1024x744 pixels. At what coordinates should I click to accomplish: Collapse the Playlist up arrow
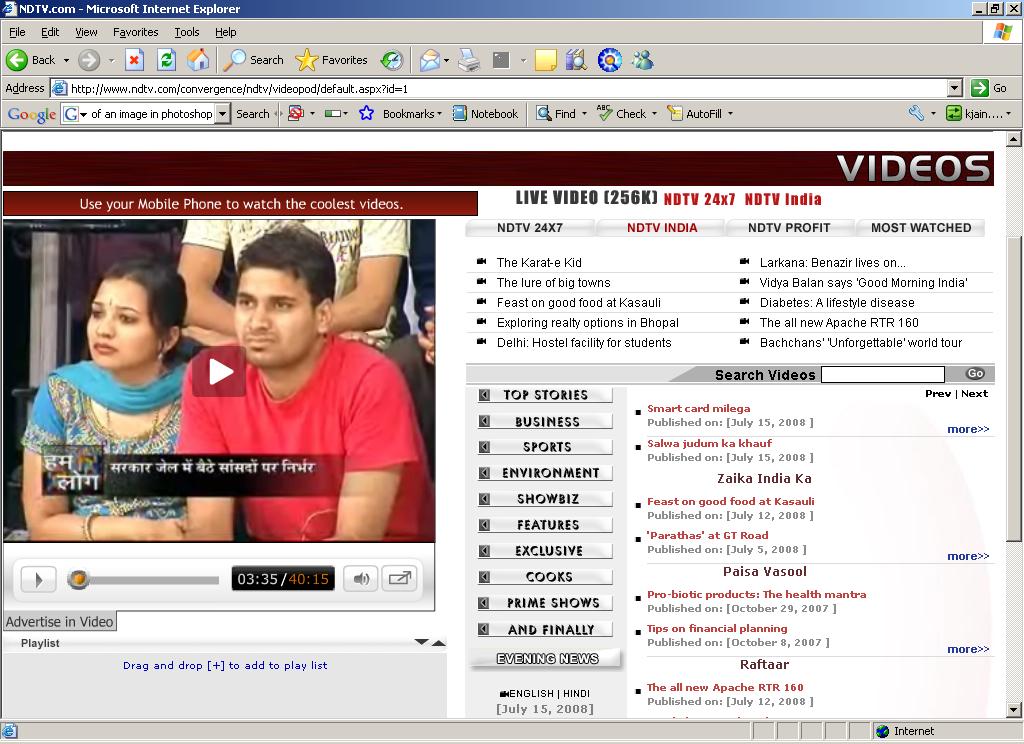[x=439, y=643]
